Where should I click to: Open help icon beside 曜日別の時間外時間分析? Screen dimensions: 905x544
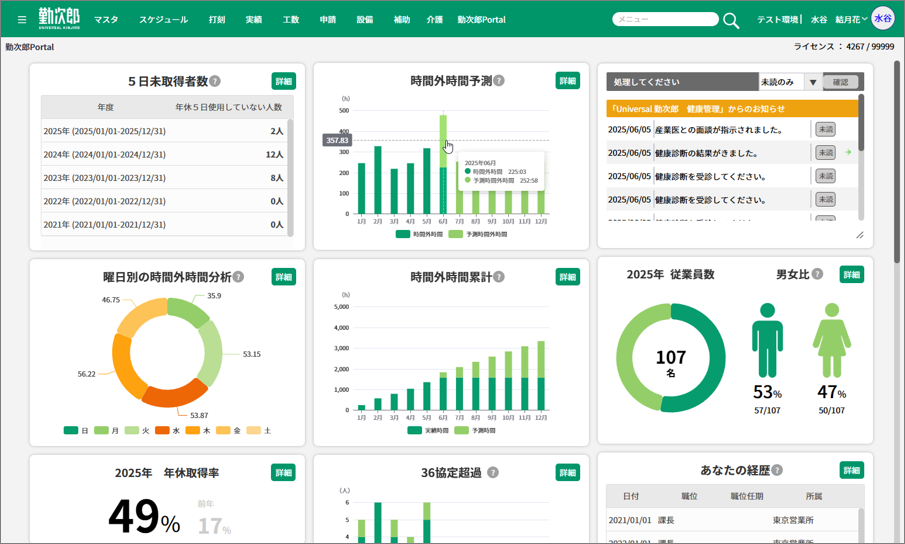coord(238,277)
